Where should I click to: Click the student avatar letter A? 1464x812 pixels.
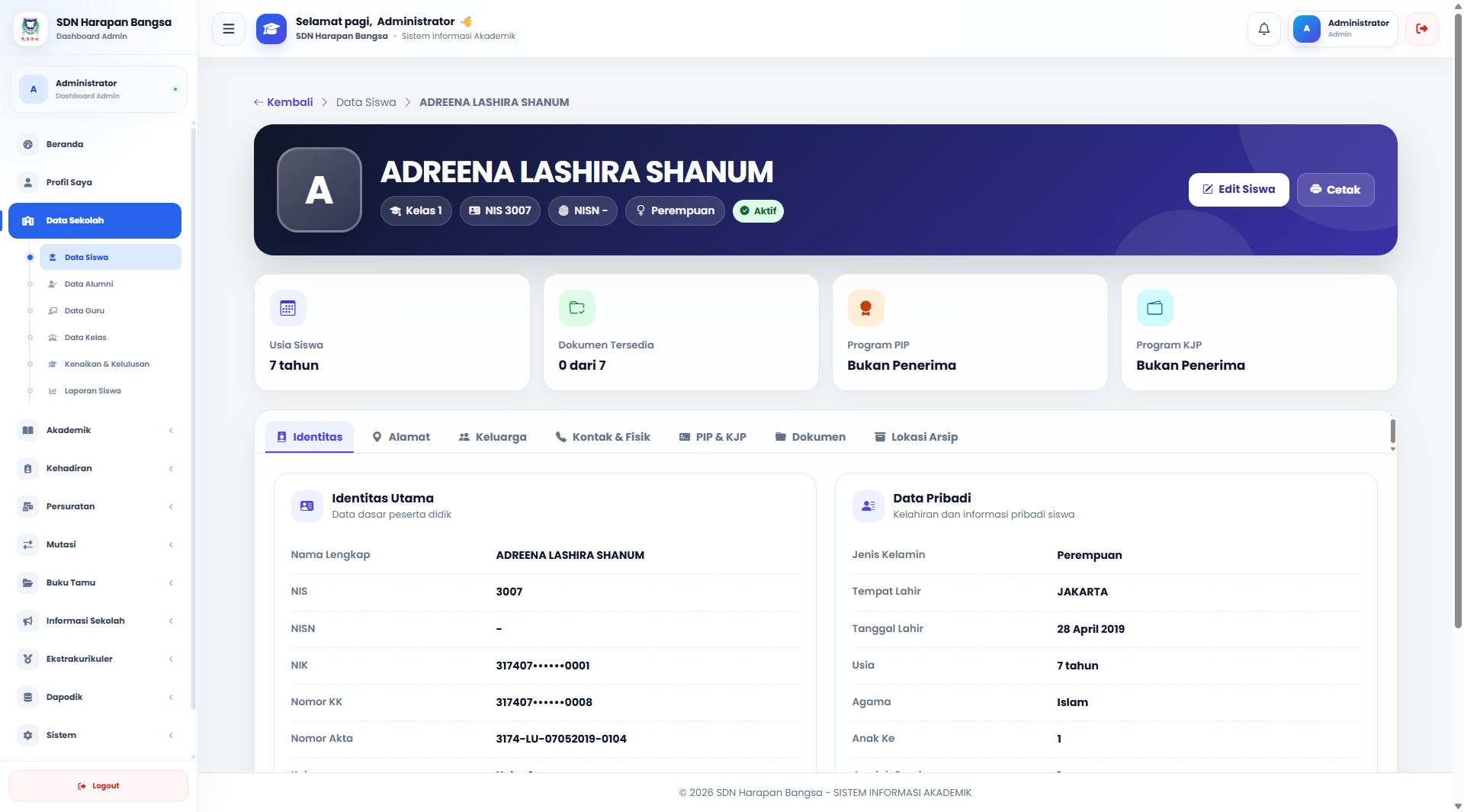[x=319, y=190]
